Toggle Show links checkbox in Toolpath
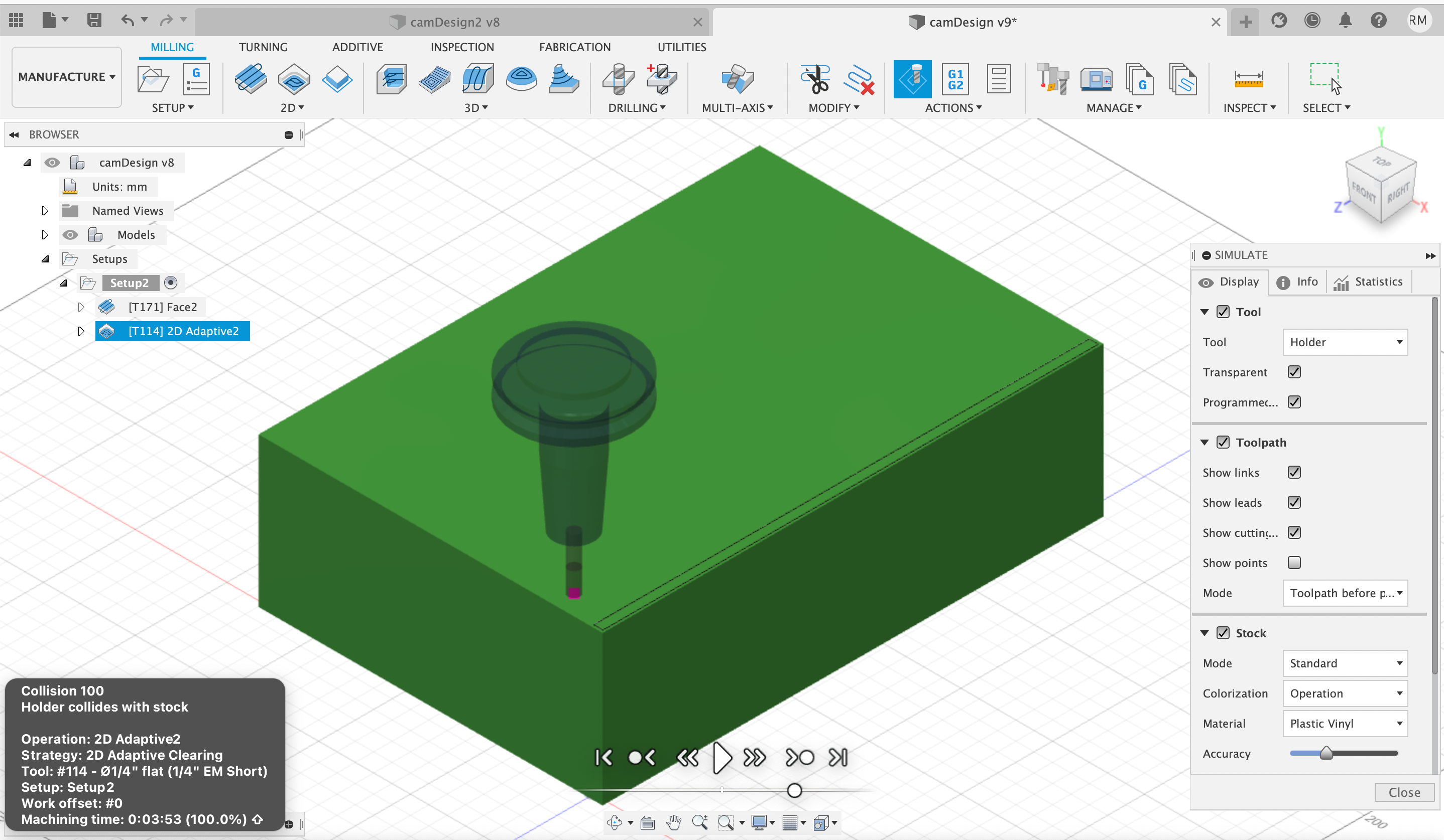This screenshot has width=1444, height=840. pos(1294,472)
